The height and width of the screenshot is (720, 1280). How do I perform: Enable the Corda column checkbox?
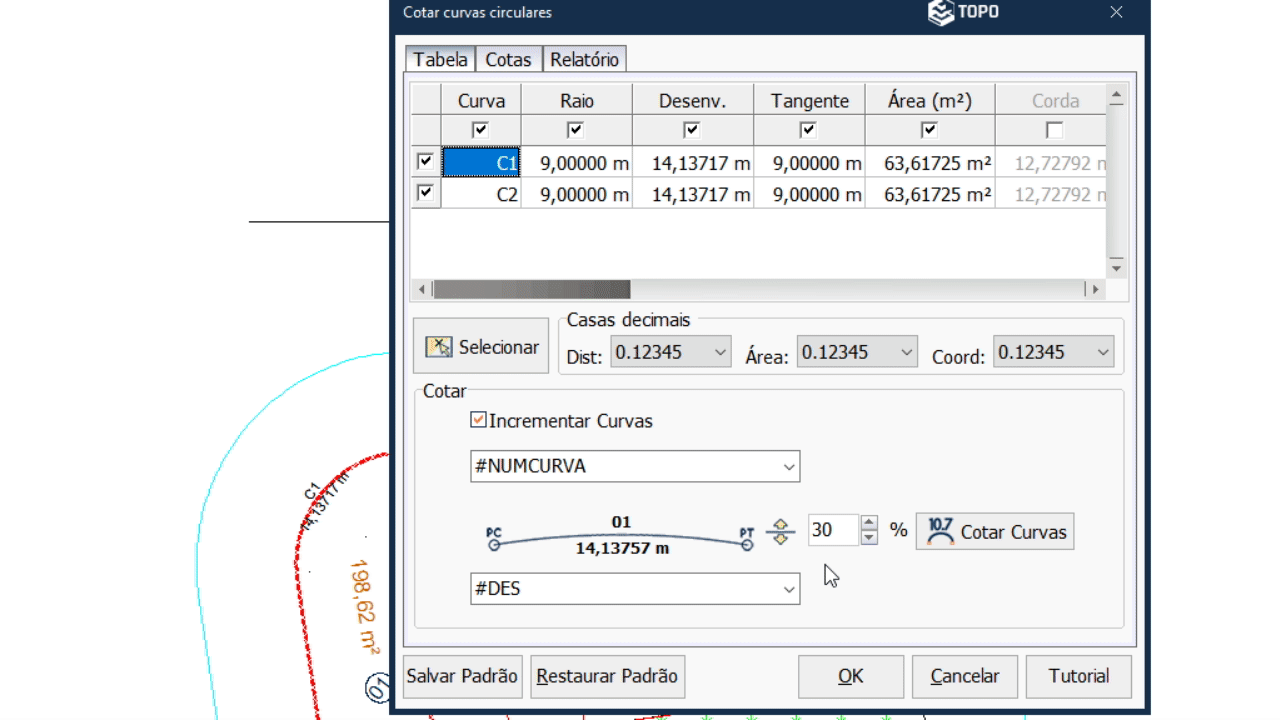pos(1054,130)
